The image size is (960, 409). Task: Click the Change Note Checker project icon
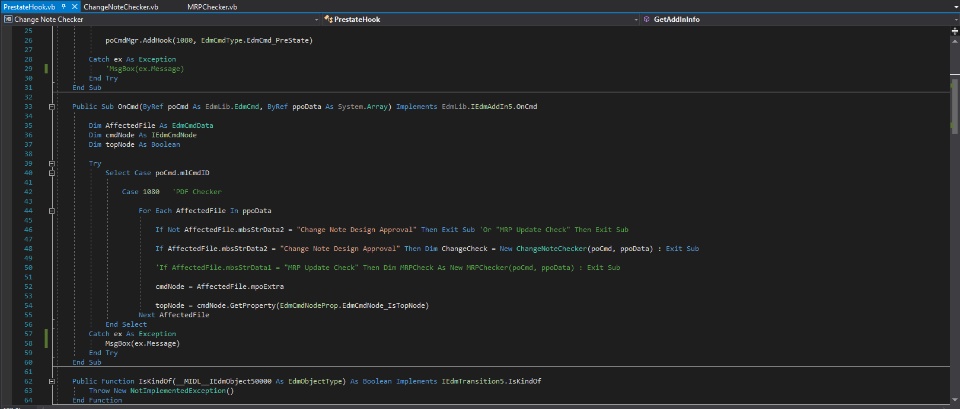pos(7,19)
